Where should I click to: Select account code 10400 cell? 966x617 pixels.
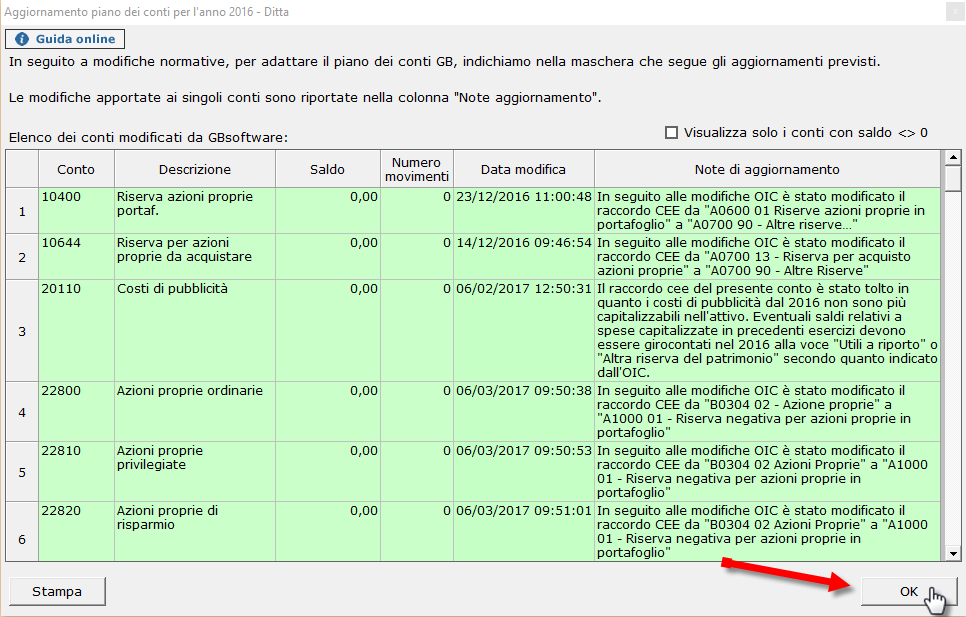tap(76, 211)
